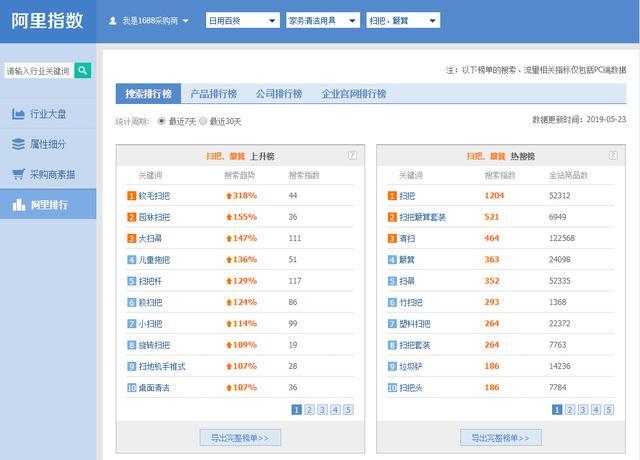
Task: Go to page 4 of 热搜榜
Action: click(x=596, y=409)
